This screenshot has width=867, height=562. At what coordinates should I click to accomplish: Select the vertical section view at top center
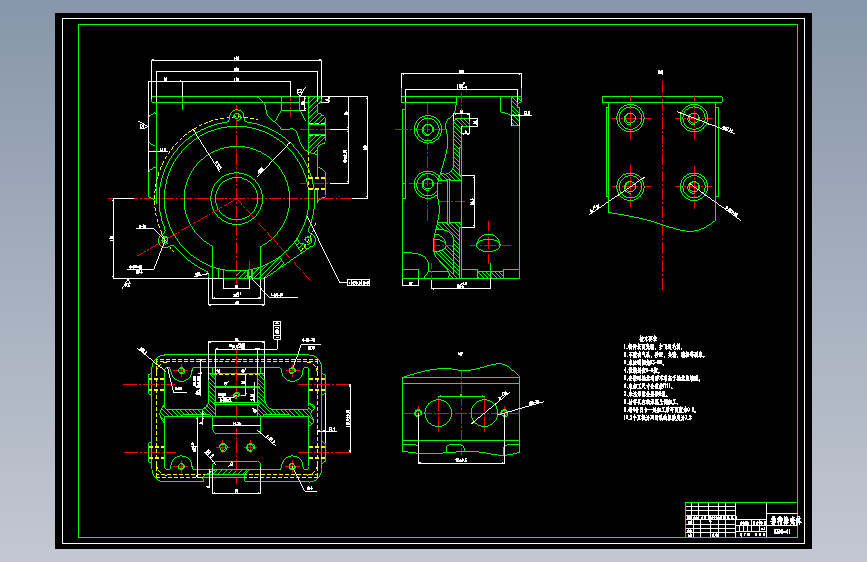click(461, 187)
